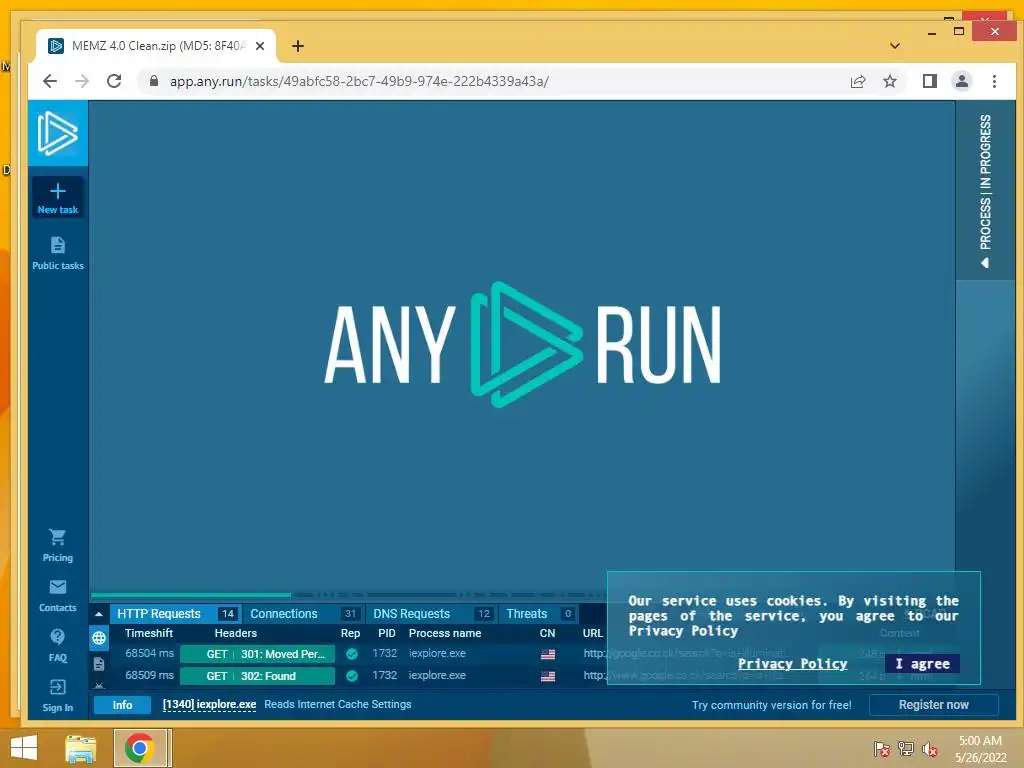Click the Try community version for free text

point(771,705)
